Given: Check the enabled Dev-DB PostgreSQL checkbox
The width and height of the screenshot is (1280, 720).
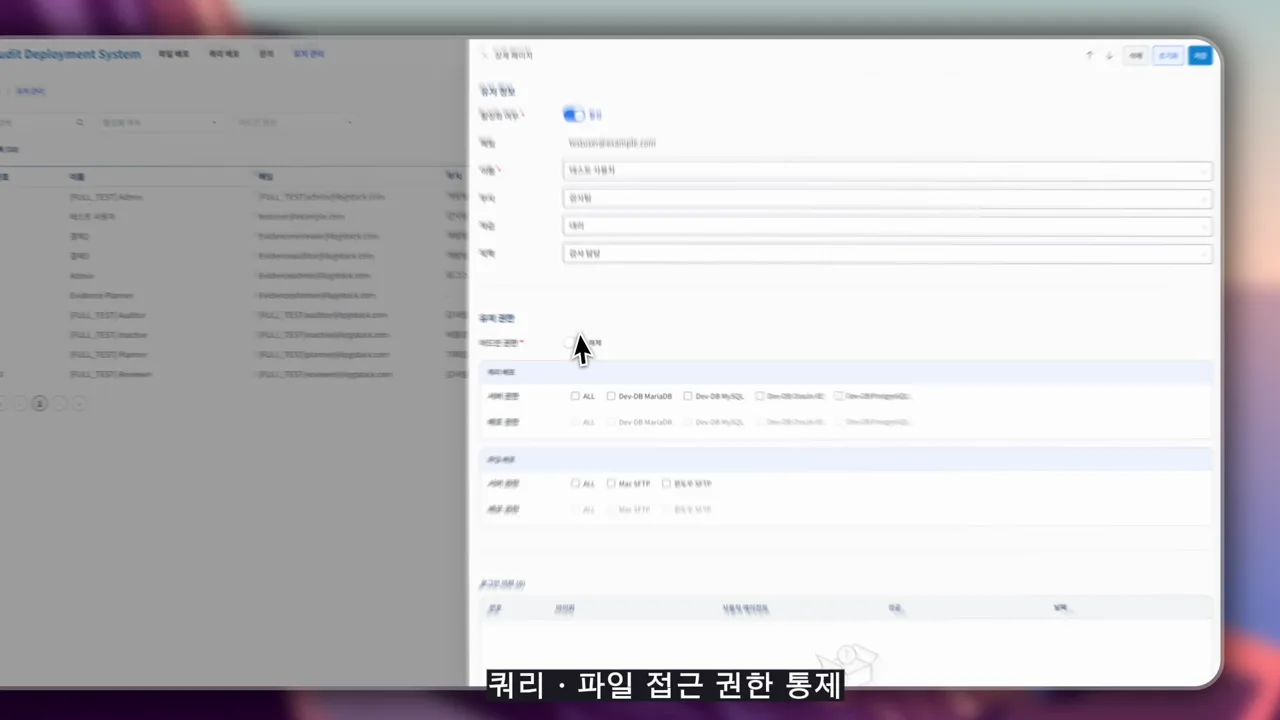Looking at the screenshot, I should (838, 396).
